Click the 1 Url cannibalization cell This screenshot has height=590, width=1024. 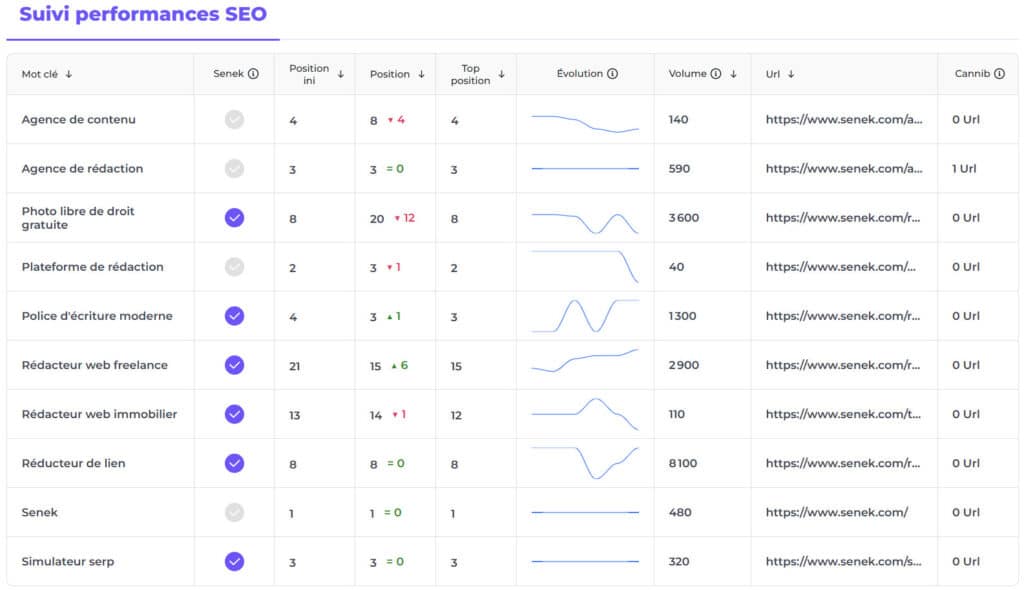pos(964,169)
